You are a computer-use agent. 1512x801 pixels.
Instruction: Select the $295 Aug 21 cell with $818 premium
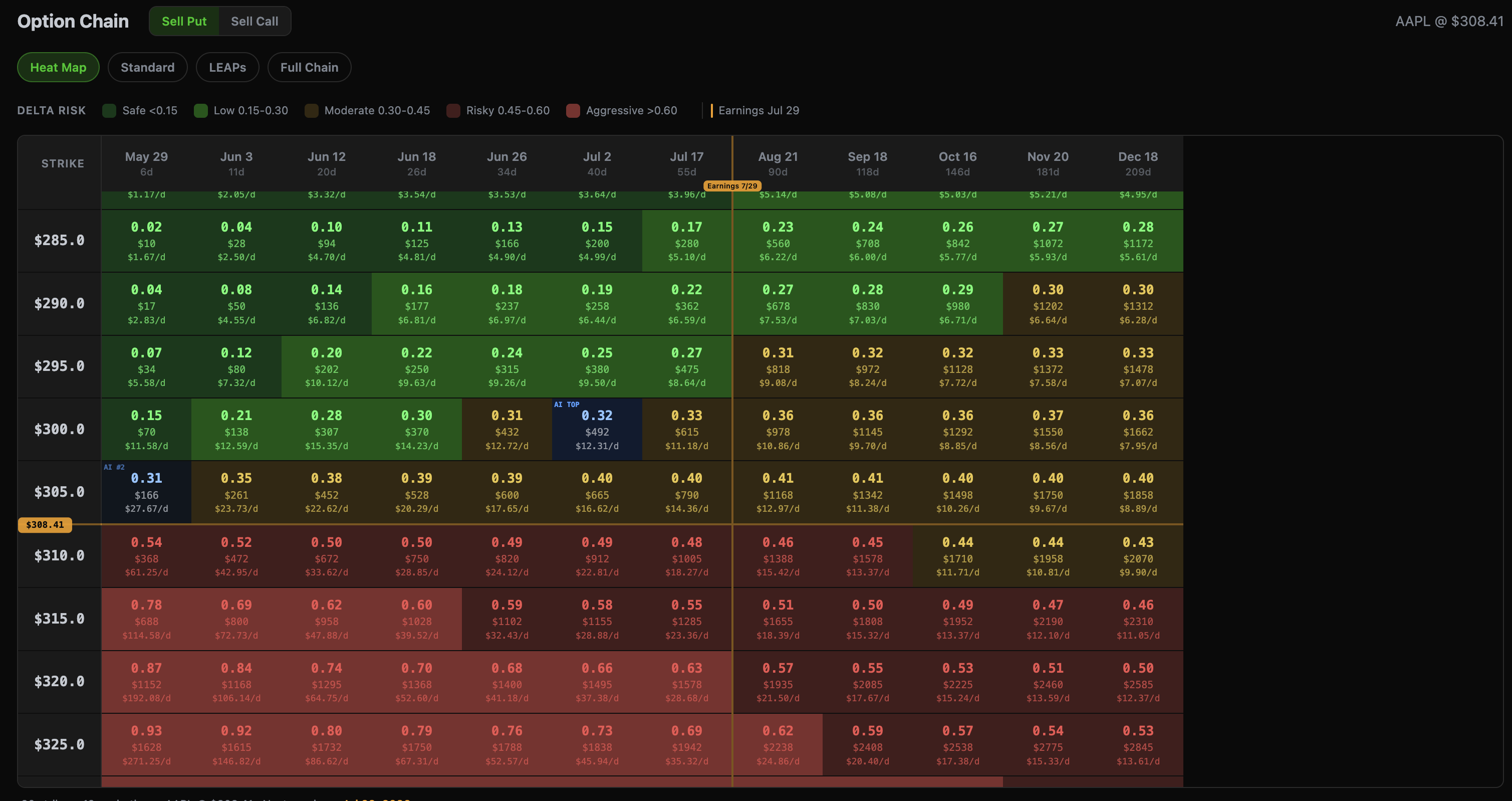[x=778, y=367]
